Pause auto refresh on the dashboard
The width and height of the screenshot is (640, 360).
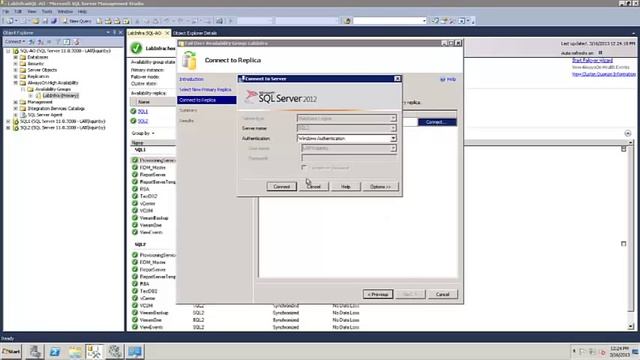coord(600,53)
